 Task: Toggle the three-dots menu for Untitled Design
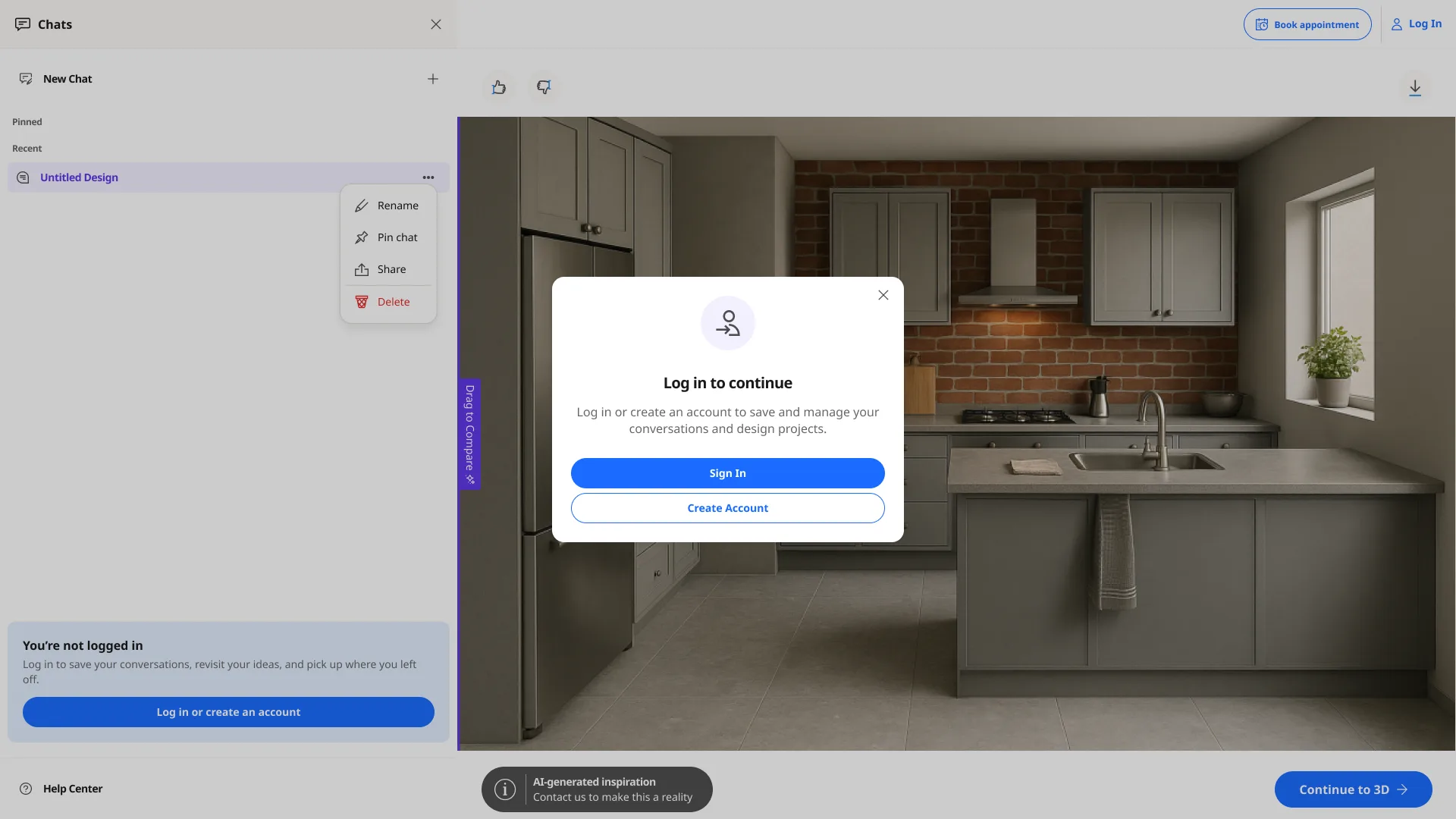click(x=428, y=177)
